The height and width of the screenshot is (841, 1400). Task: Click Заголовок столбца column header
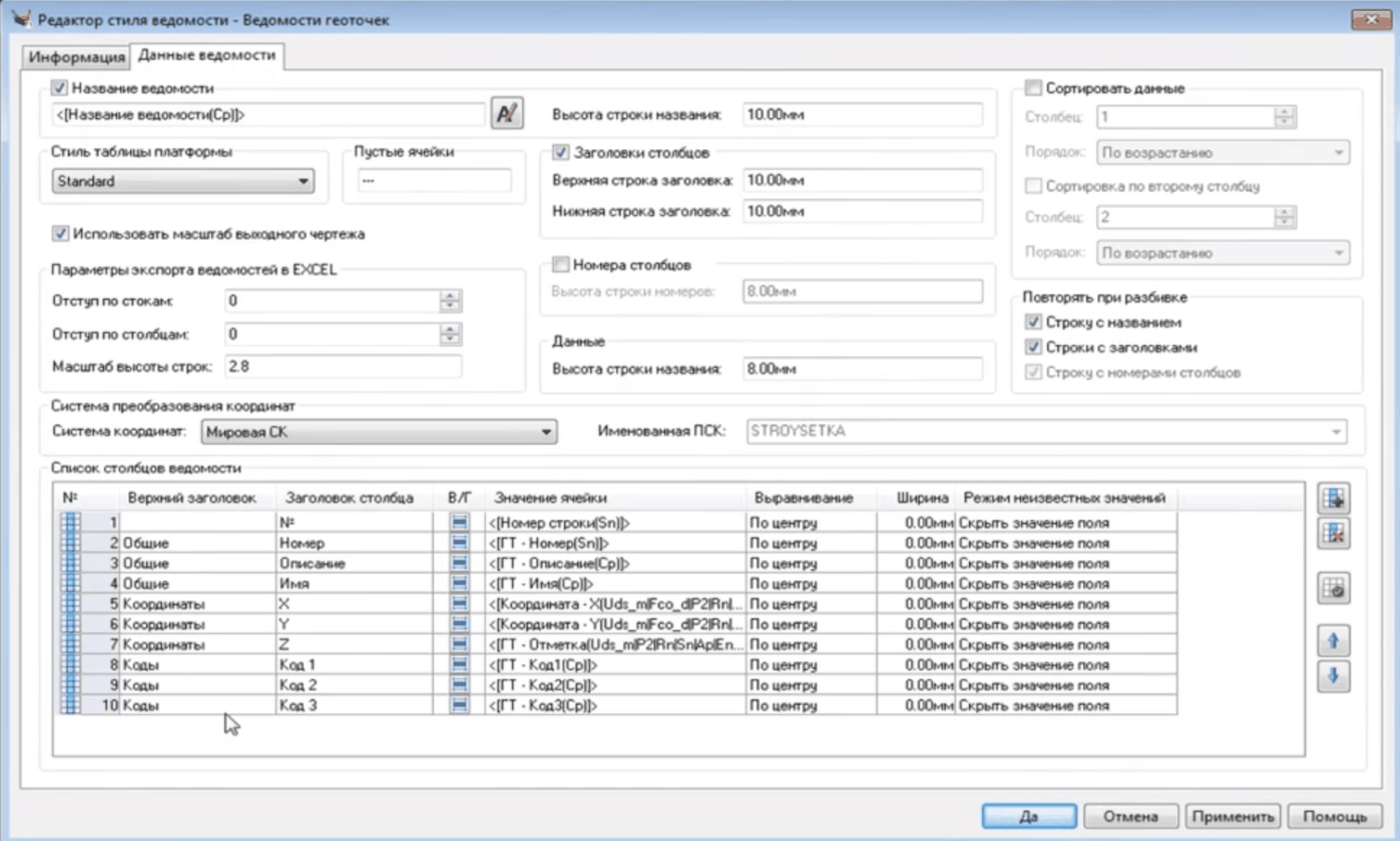click(x=350, y=498)
